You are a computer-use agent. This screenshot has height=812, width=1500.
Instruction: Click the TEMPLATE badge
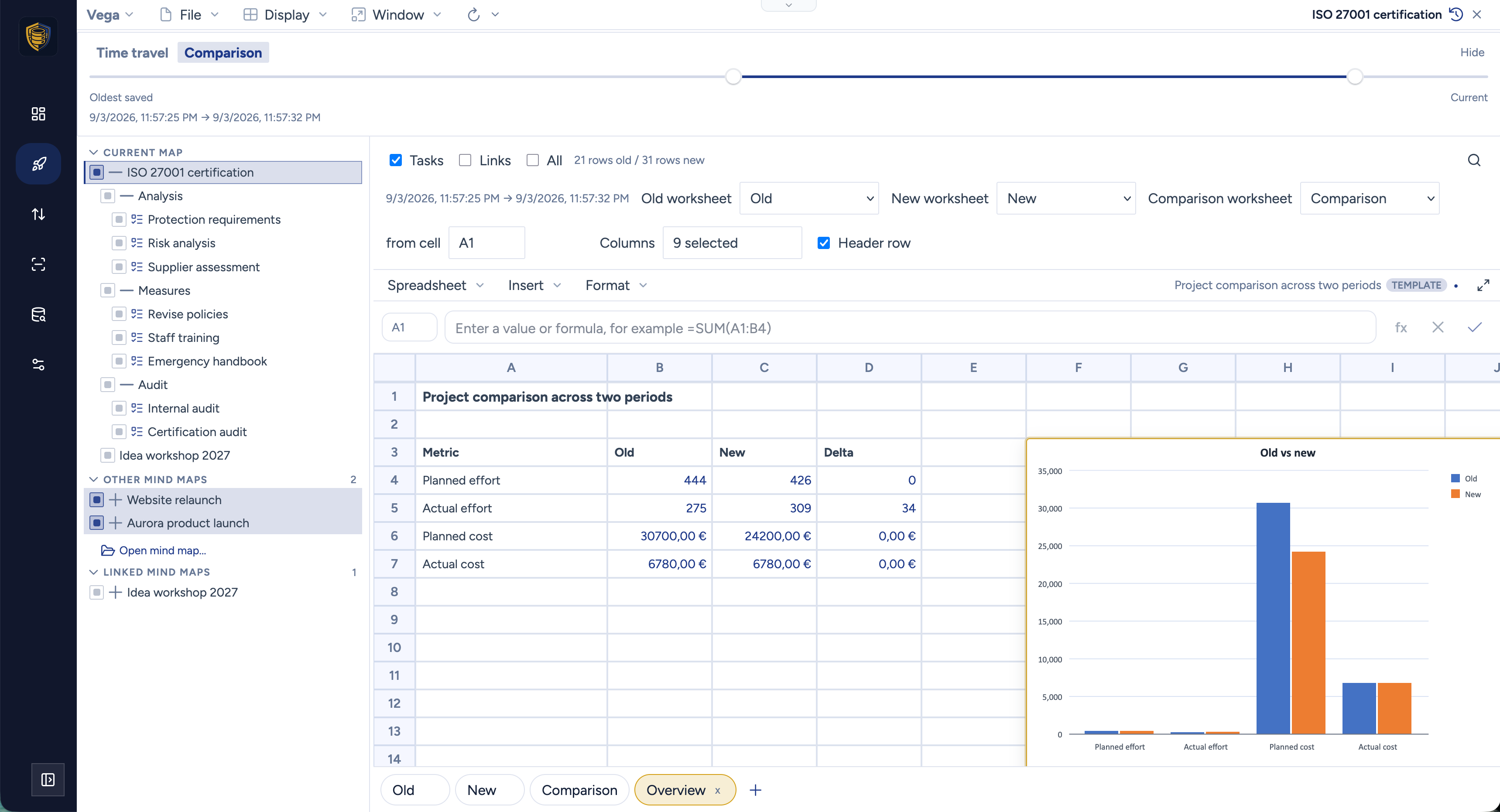pos(1416,285)
